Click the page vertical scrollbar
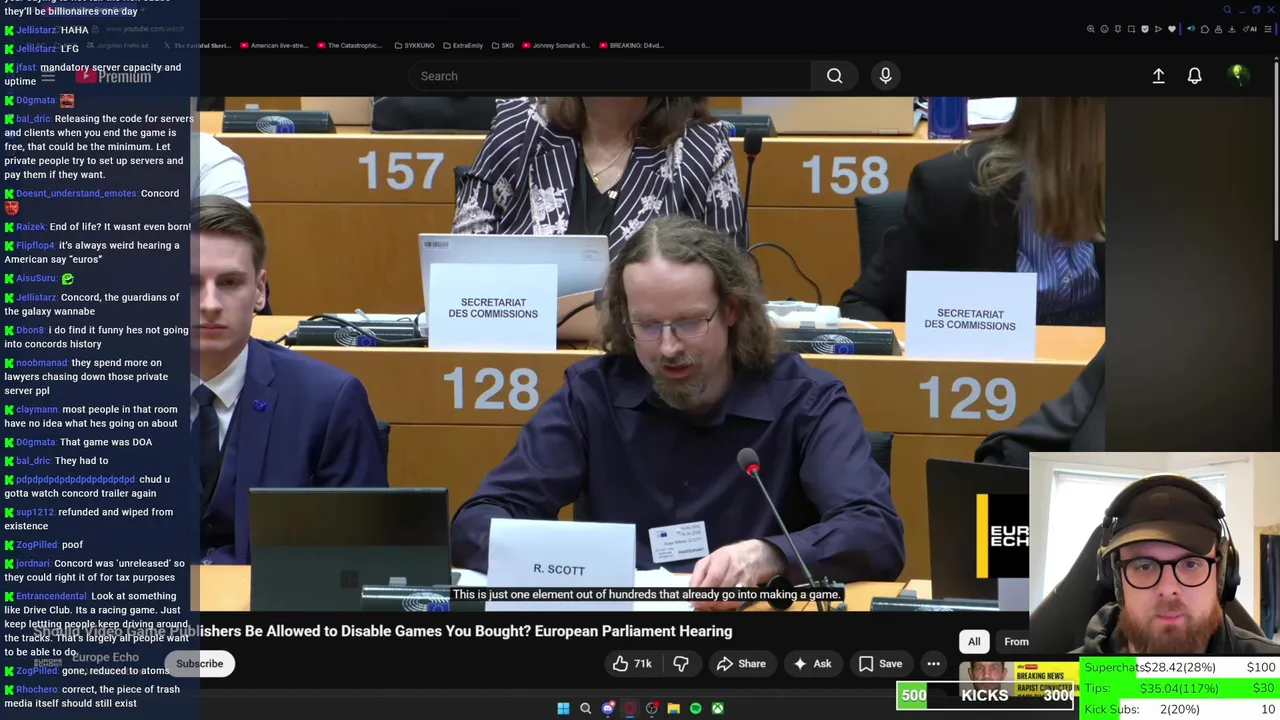 click(x=1275, y=150)
